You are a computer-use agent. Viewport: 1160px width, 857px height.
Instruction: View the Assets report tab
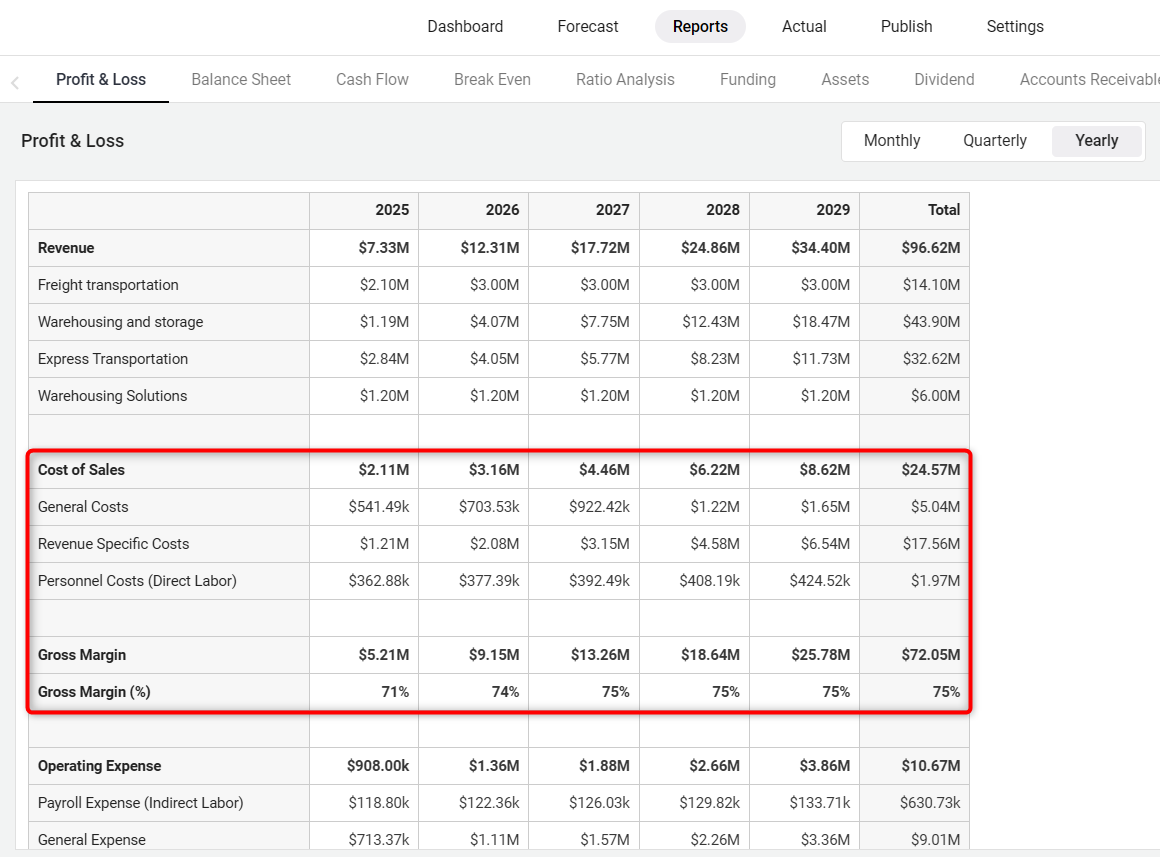pos(845,80)
